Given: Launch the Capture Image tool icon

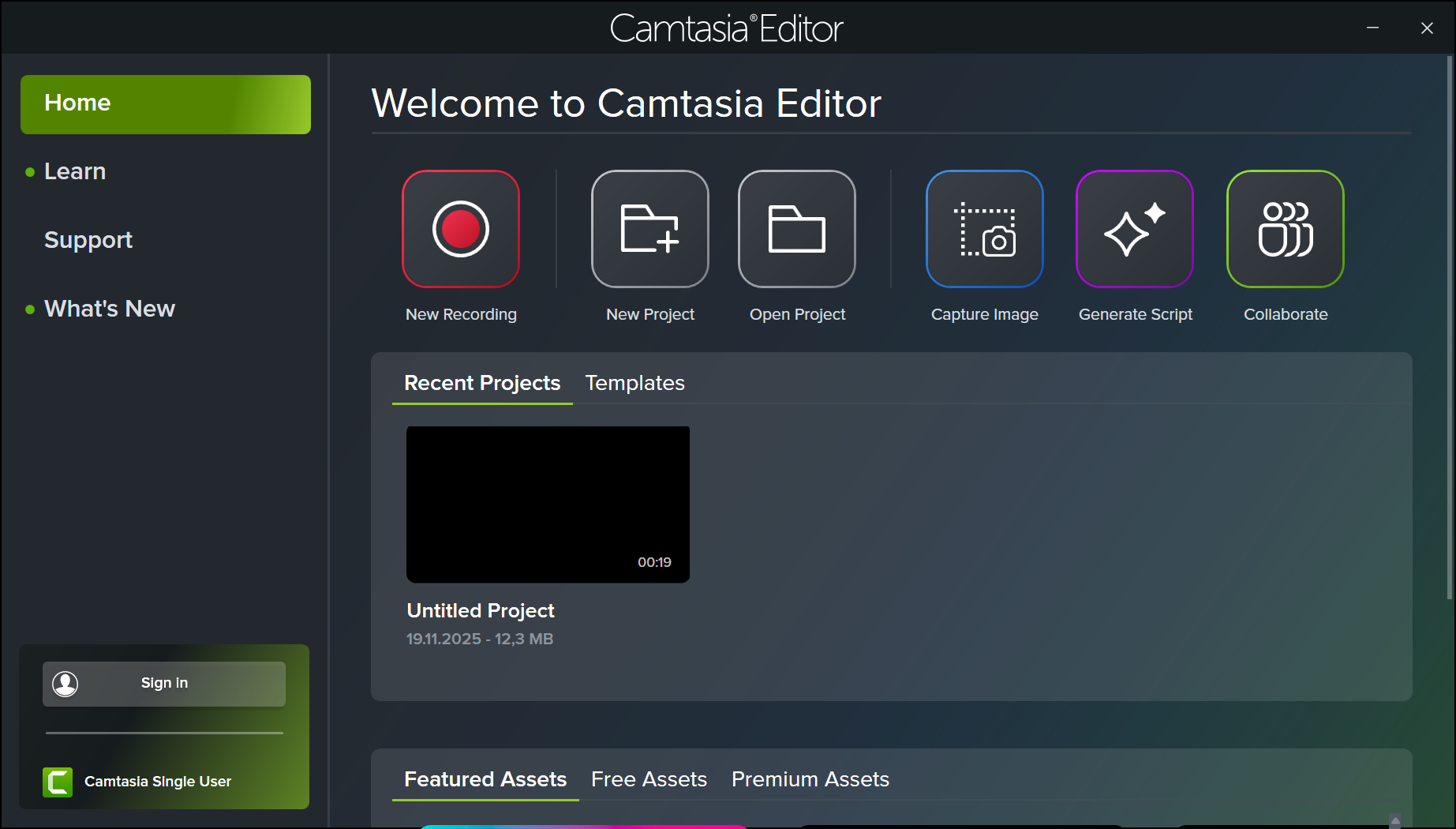Looking at the screenshot, I should (x=984, y=229).
